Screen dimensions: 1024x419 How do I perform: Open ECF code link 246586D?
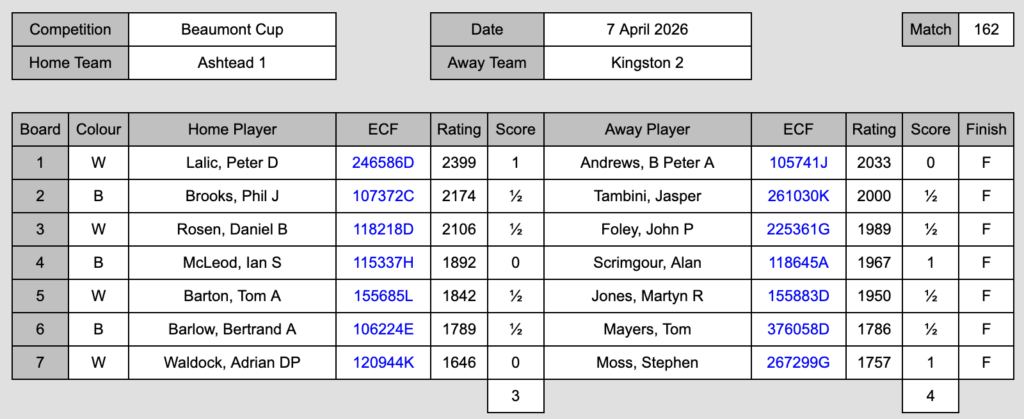(383, 163)
